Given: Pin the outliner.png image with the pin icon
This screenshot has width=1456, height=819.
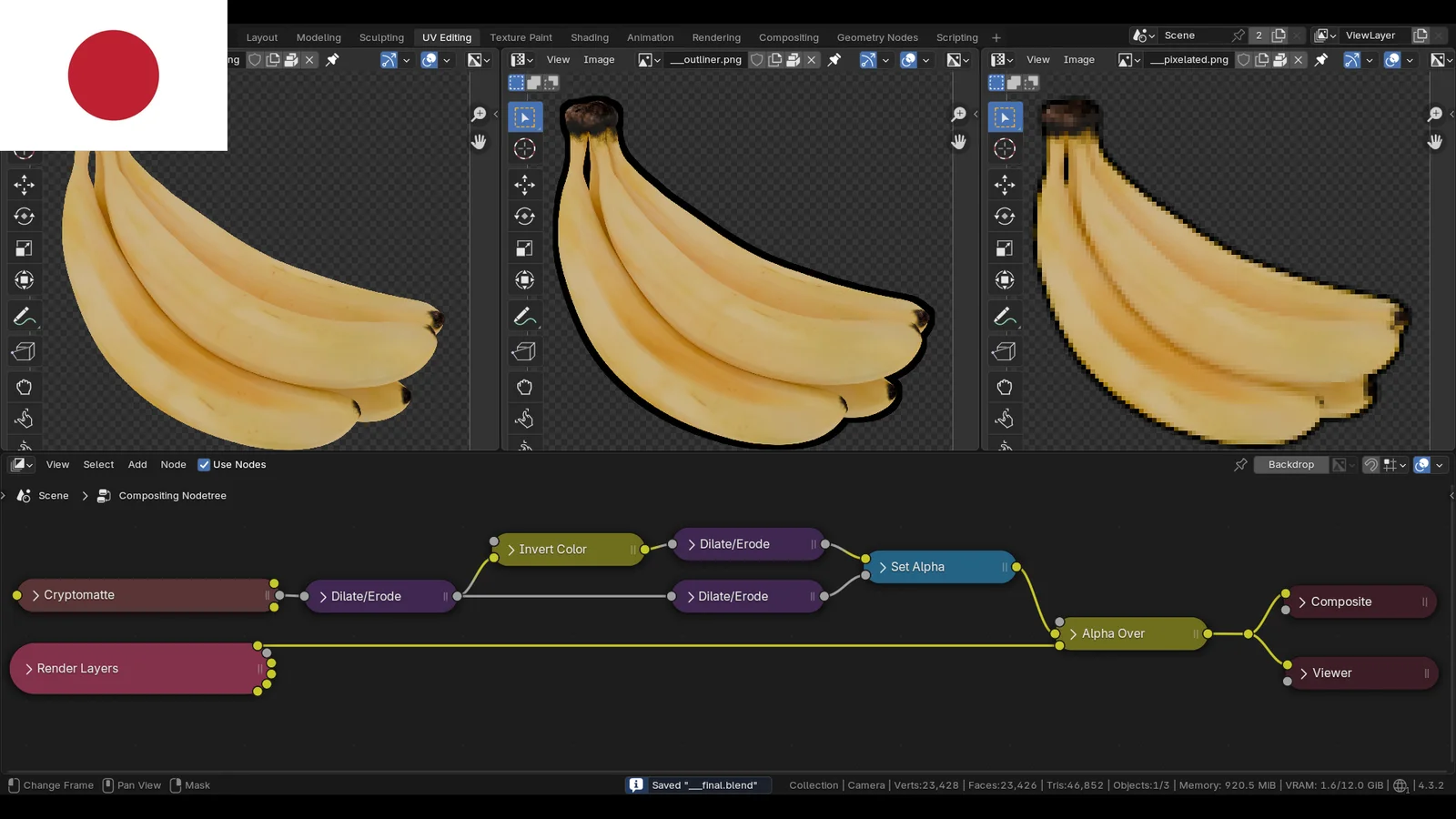Looking at the screenshot, I should 834,60.
